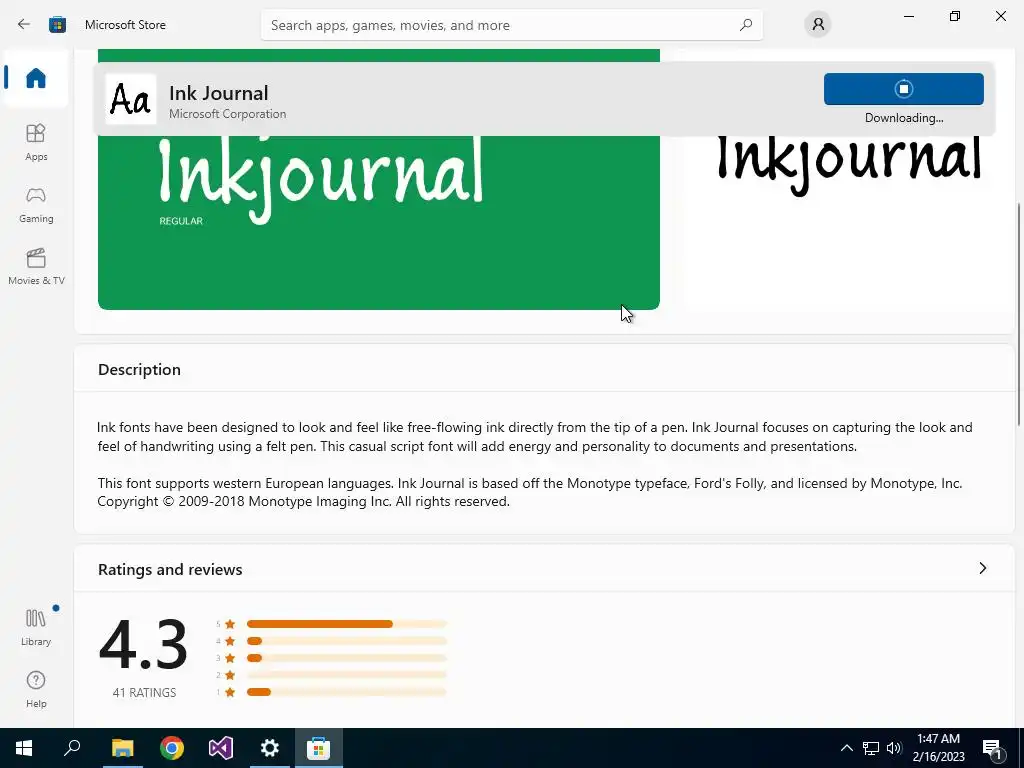The image size is (1024, 768).
Task: Open the Library section
Action: (36, 627)
